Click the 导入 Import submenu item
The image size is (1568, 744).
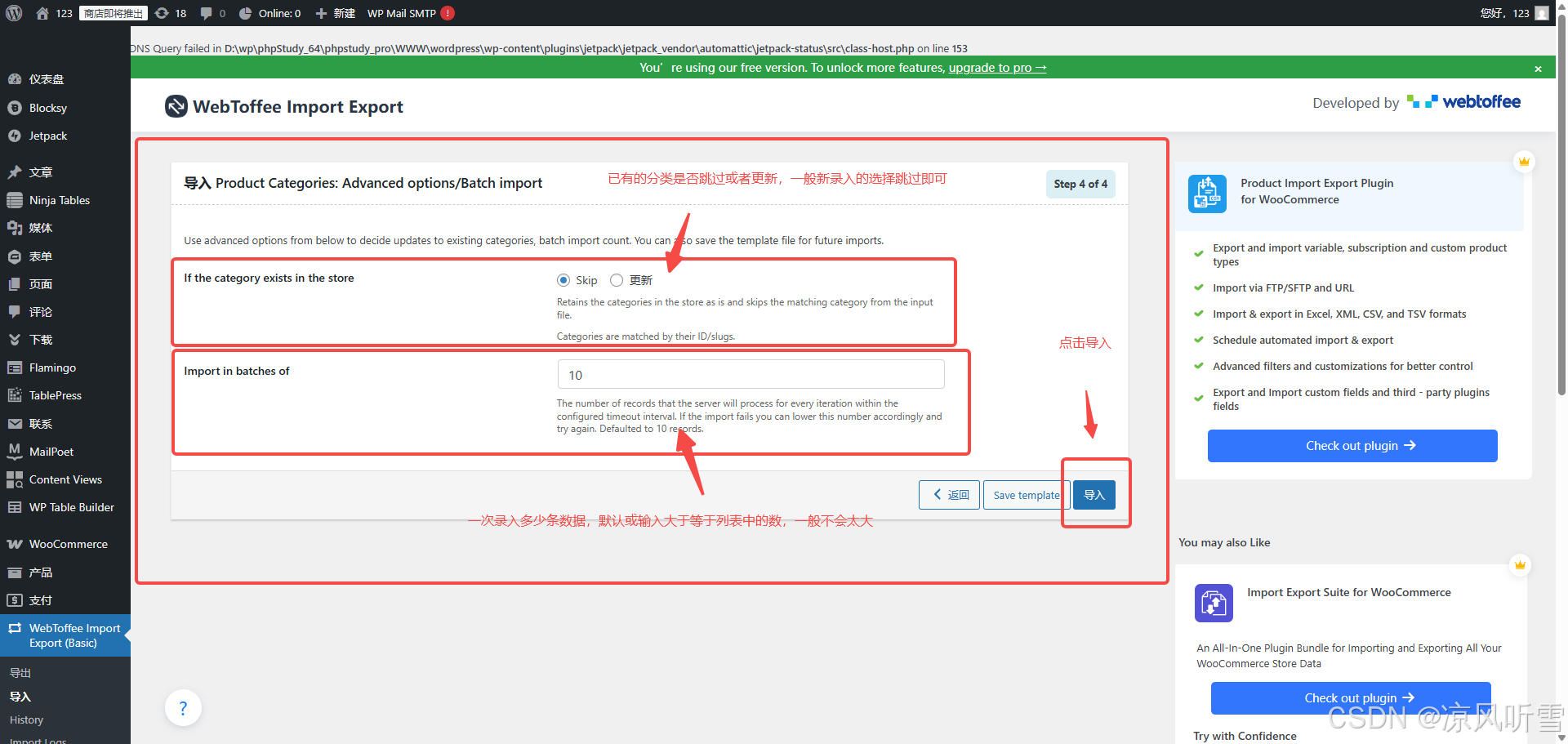pyautogui.click(x=20, y=697)
